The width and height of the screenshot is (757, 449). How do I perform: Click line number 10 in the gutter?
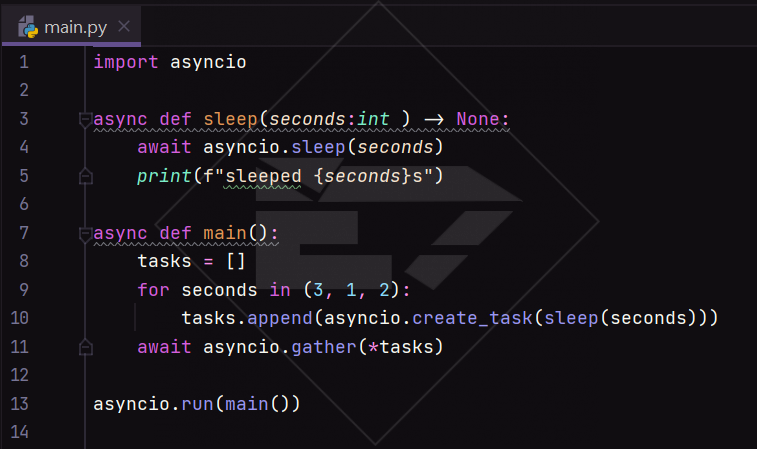tap(20, 318)
